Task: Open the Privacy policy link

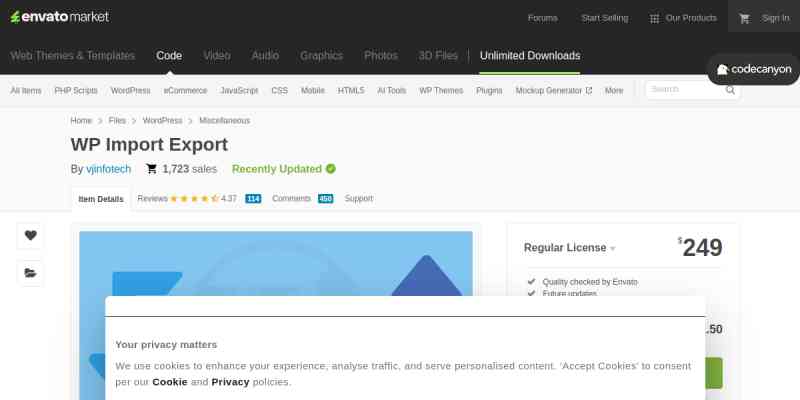Action: (x=231, y=382)
